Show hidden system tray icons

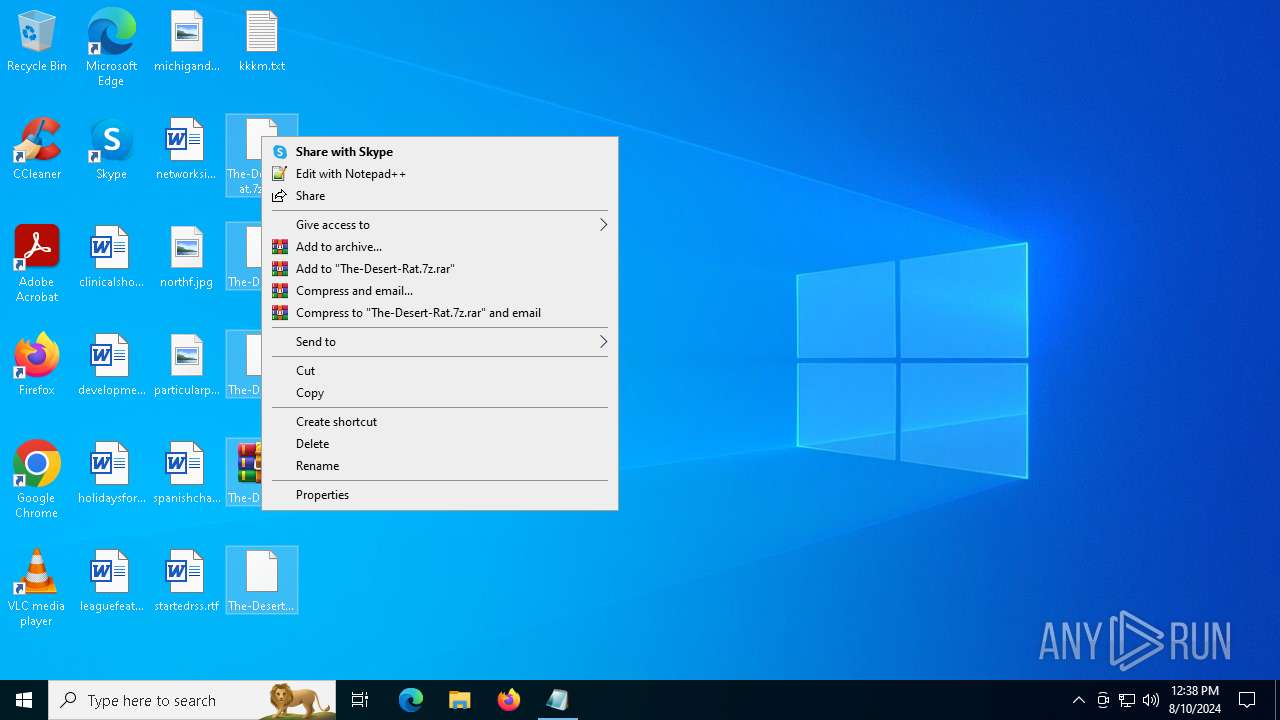click(1078, 700)
